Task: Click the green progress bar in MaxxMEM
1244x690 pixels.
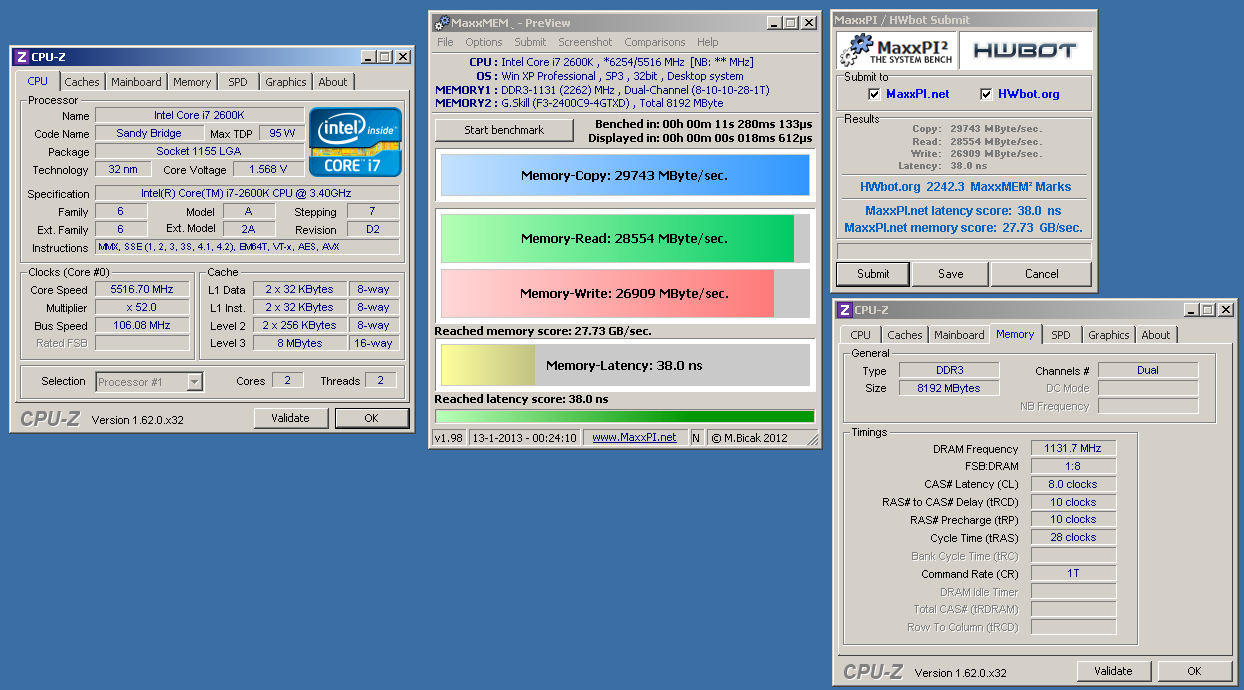Action: pos(625,416)
